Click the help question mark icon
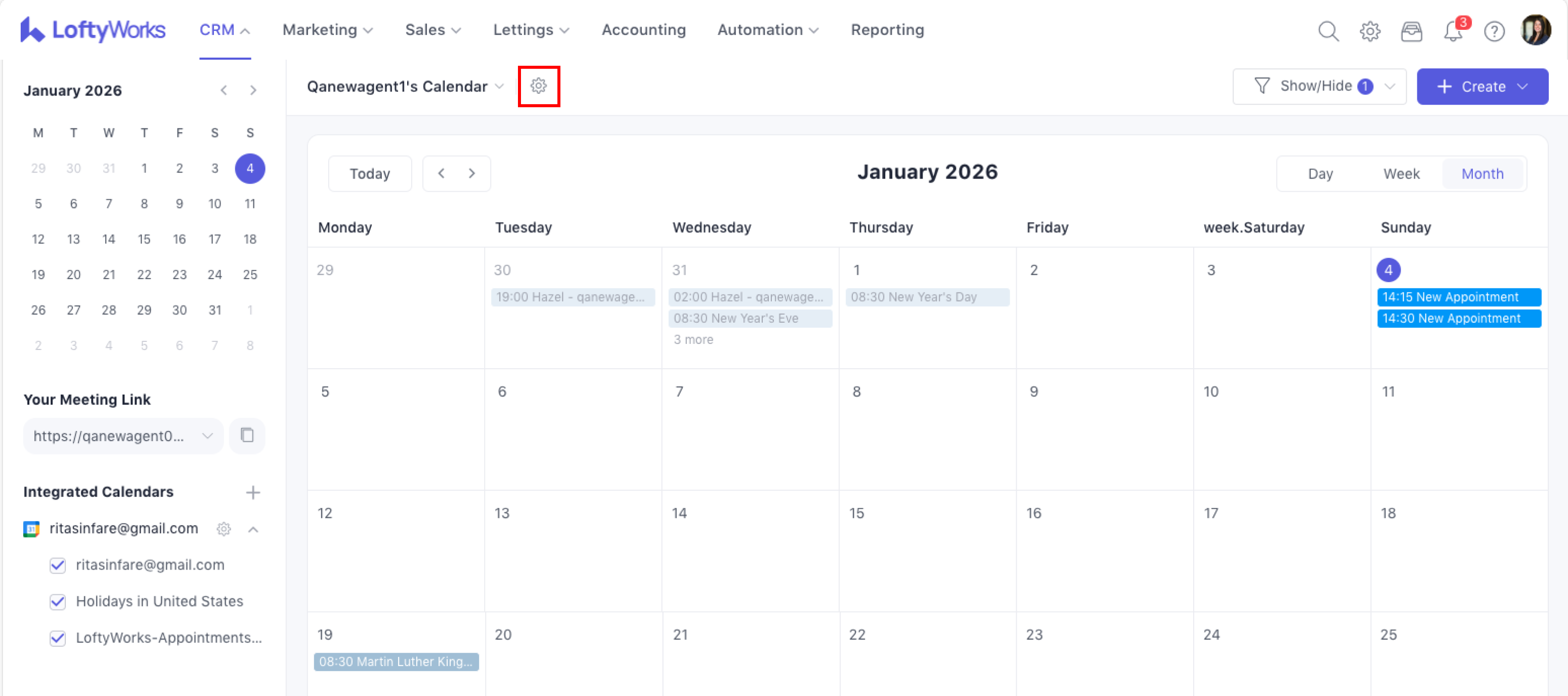 pos(1494,30)
